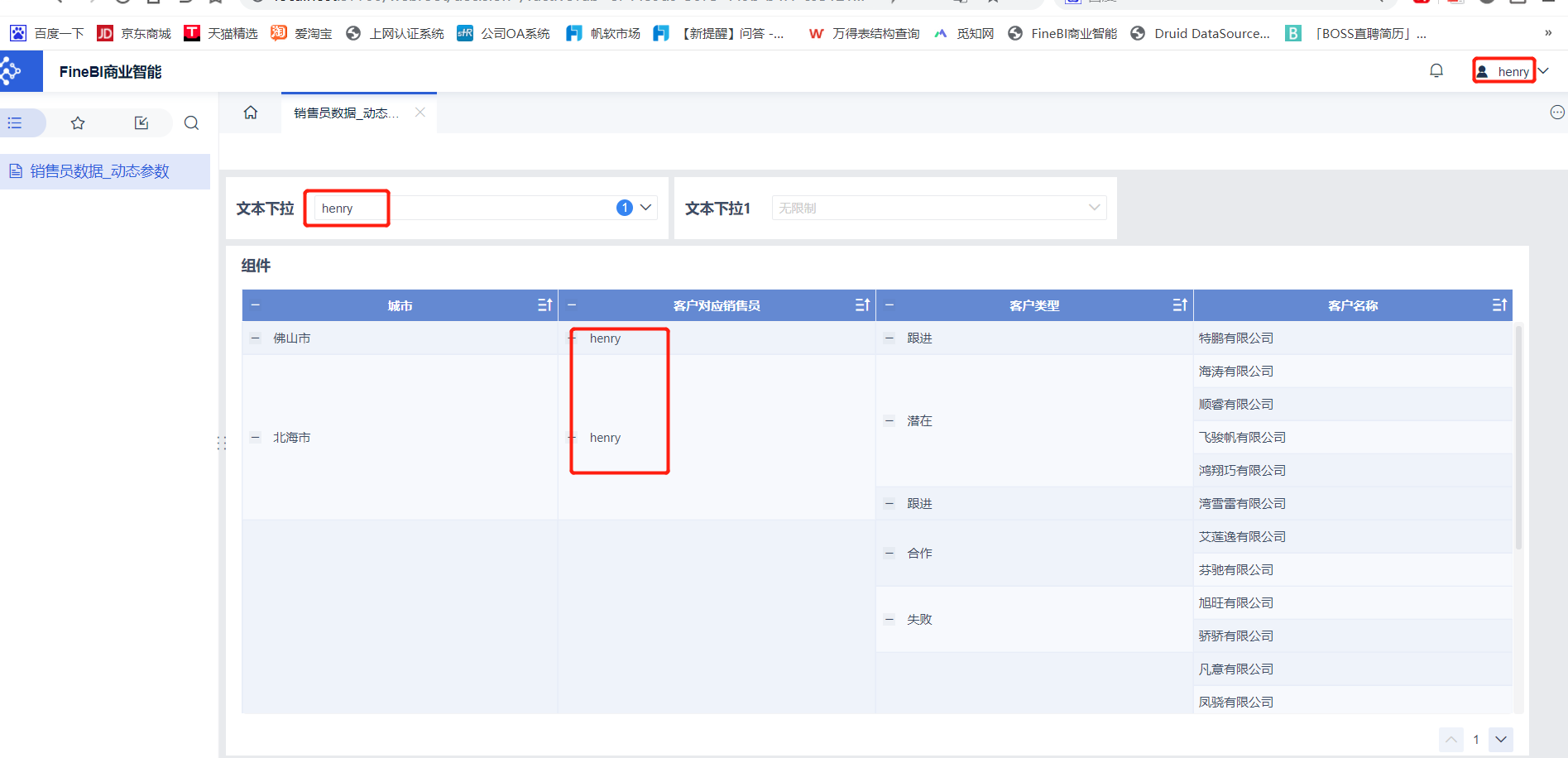Image resolution: width=1568 pixels, height=758 pixels.
Task: Open 觅知网 bookmark
Action: [x=964, y=33]
